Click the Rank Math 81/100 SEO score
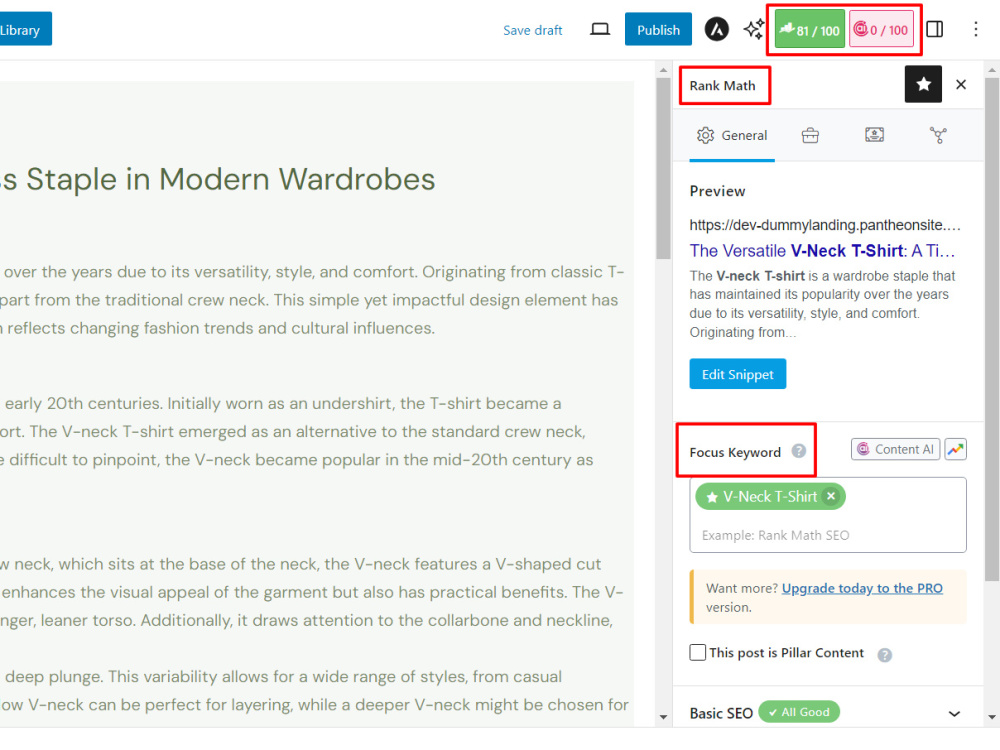Screen dimensions: 1000x750 (810, 29)
